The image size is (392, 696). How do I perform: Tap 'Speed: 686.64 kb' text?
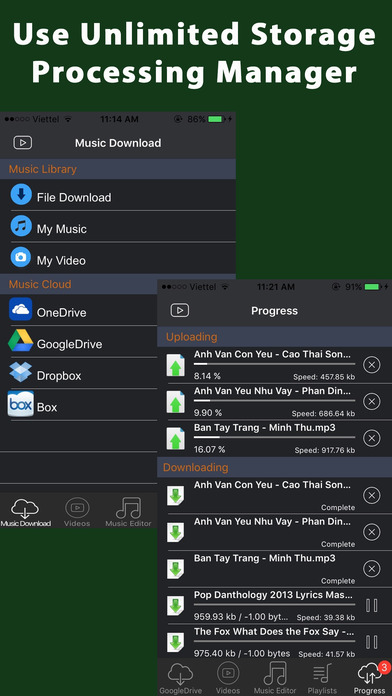click(x=323, y=414)
